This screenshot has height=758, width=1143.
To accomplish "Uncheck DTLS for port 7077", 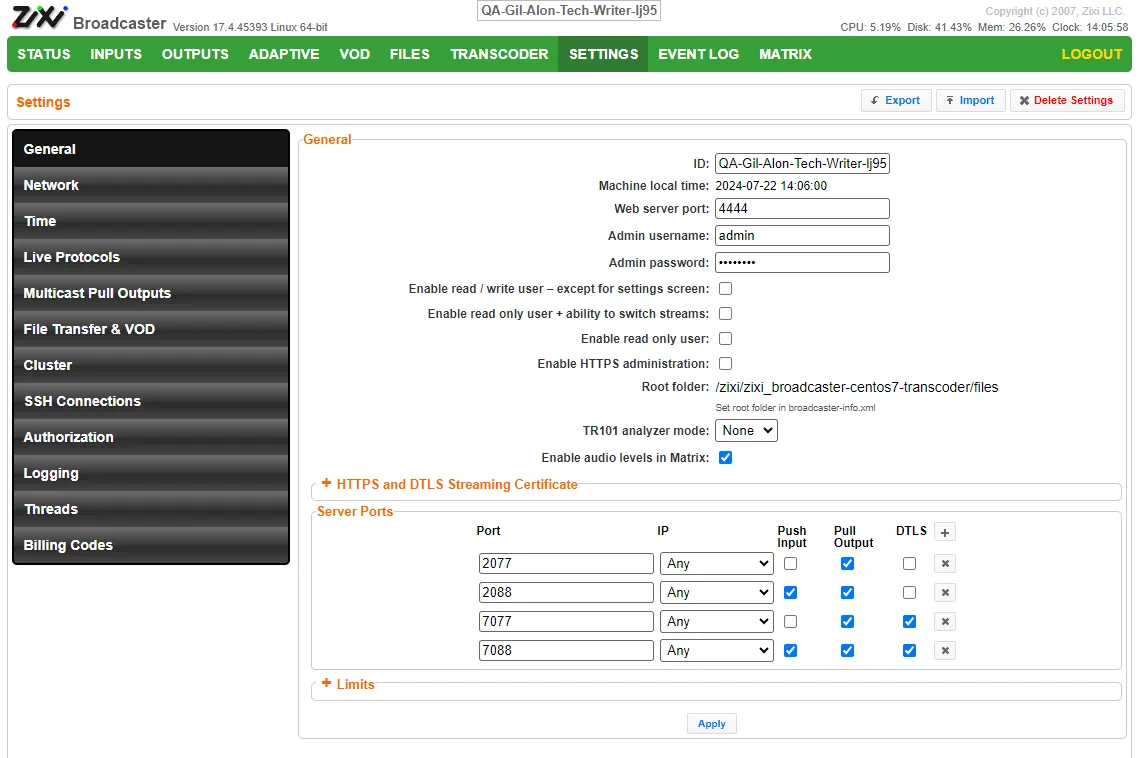I will click(909, 622).
